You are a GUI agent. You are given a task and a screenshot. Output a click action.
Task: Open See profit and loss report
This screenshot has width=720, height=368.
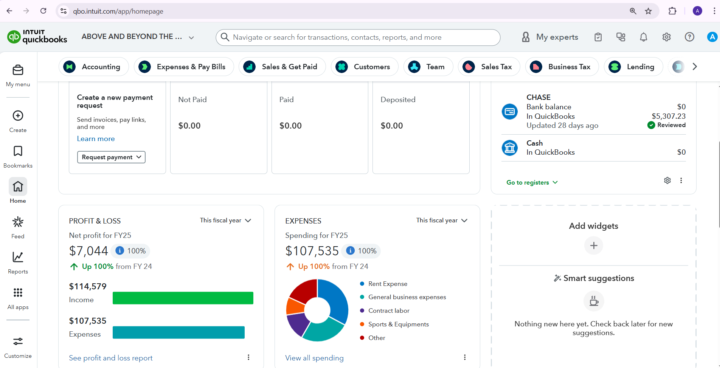point(111,358)
